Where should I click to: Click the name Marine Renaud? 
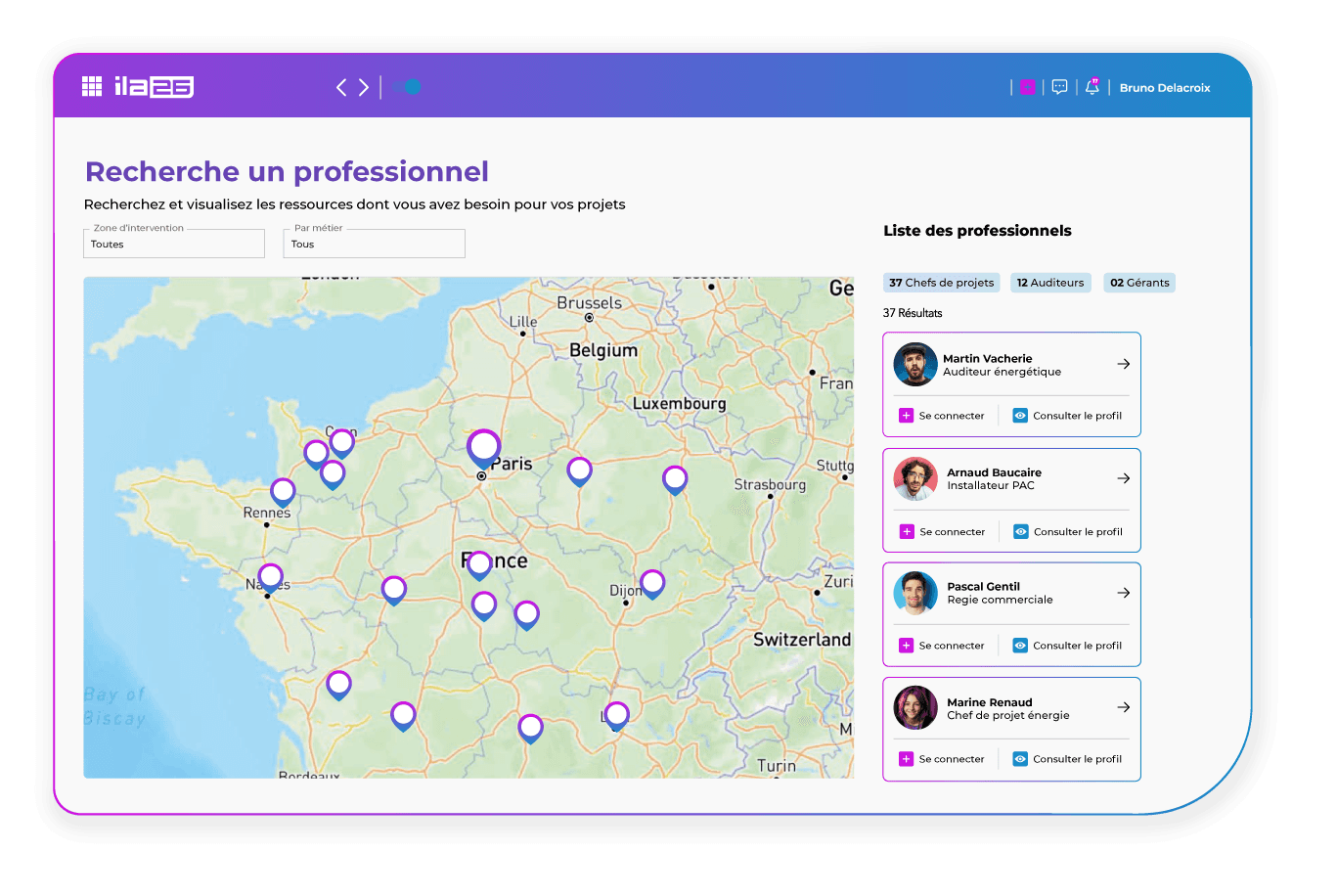[x=989, y=702]
